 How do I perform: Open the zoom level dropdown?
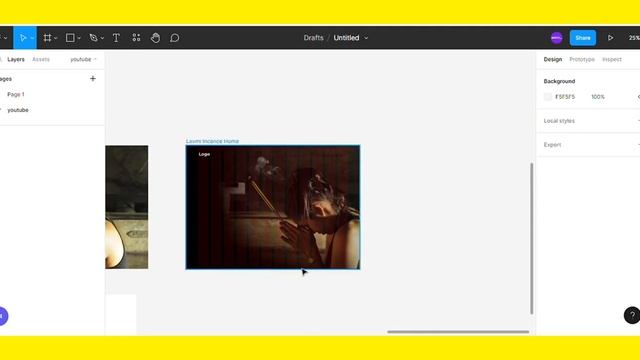(x=634, y=38)
